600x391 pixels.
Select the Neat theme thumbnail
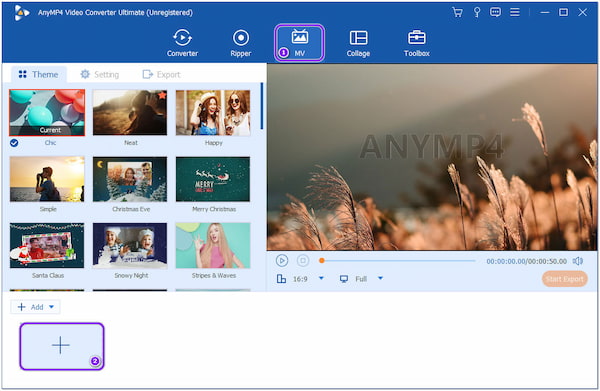(130, 112)
